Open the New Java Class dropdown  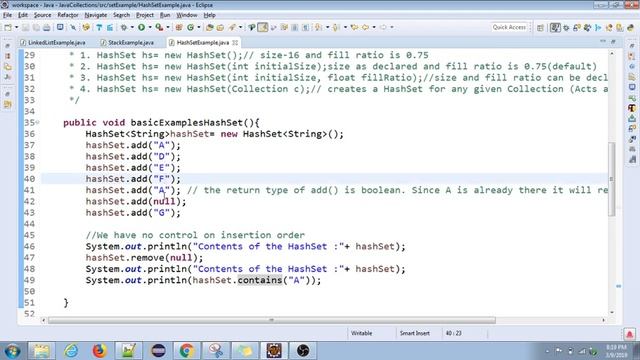[199, 27]
